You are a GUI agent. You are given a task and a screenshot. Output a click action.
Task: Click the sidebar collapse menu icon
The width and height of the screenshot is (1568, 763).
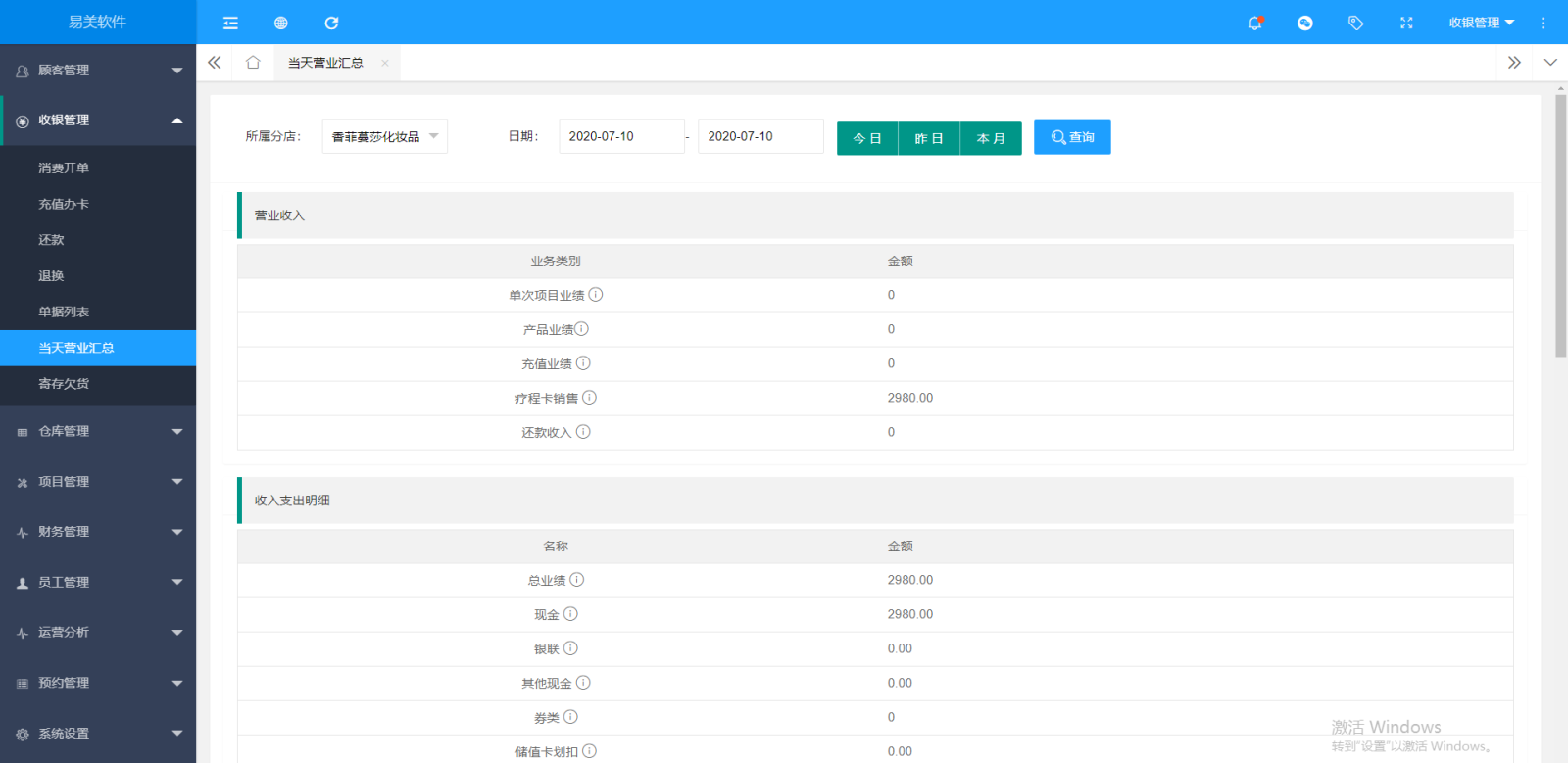[x=230, y=23]
